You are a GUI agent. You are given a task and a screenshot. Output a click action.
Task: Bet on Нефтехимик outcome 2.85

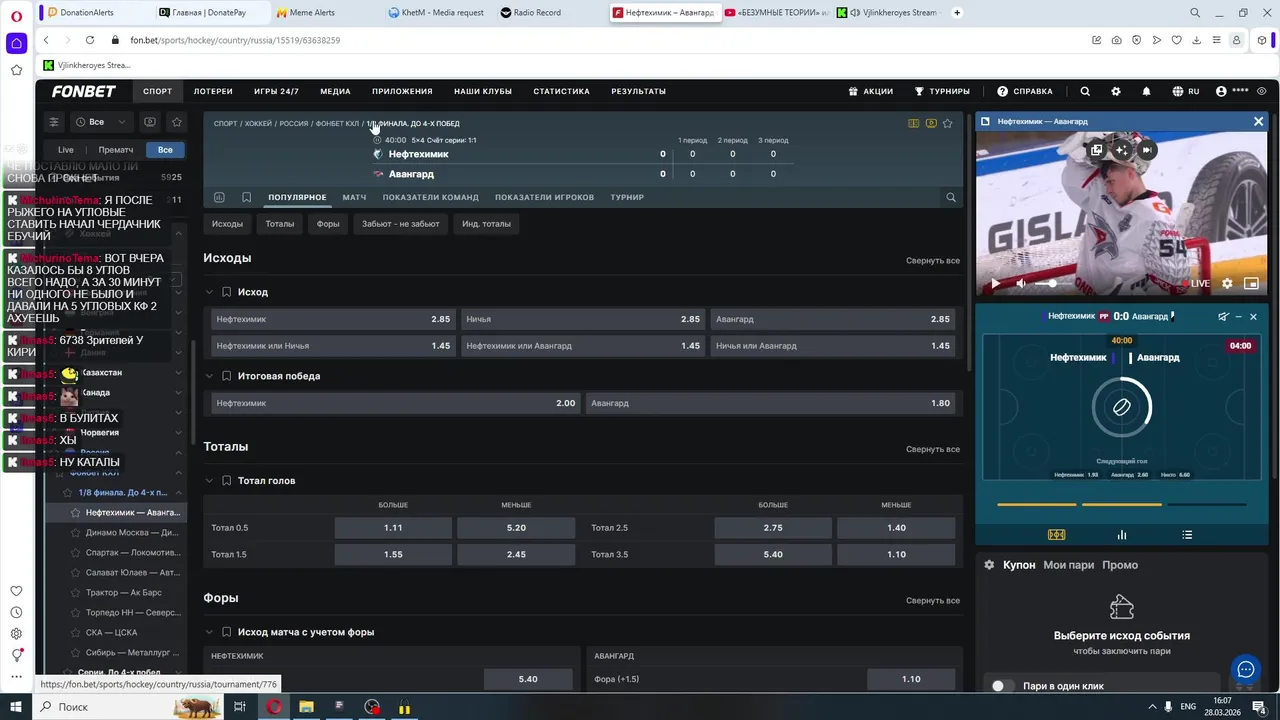(333, 319)
